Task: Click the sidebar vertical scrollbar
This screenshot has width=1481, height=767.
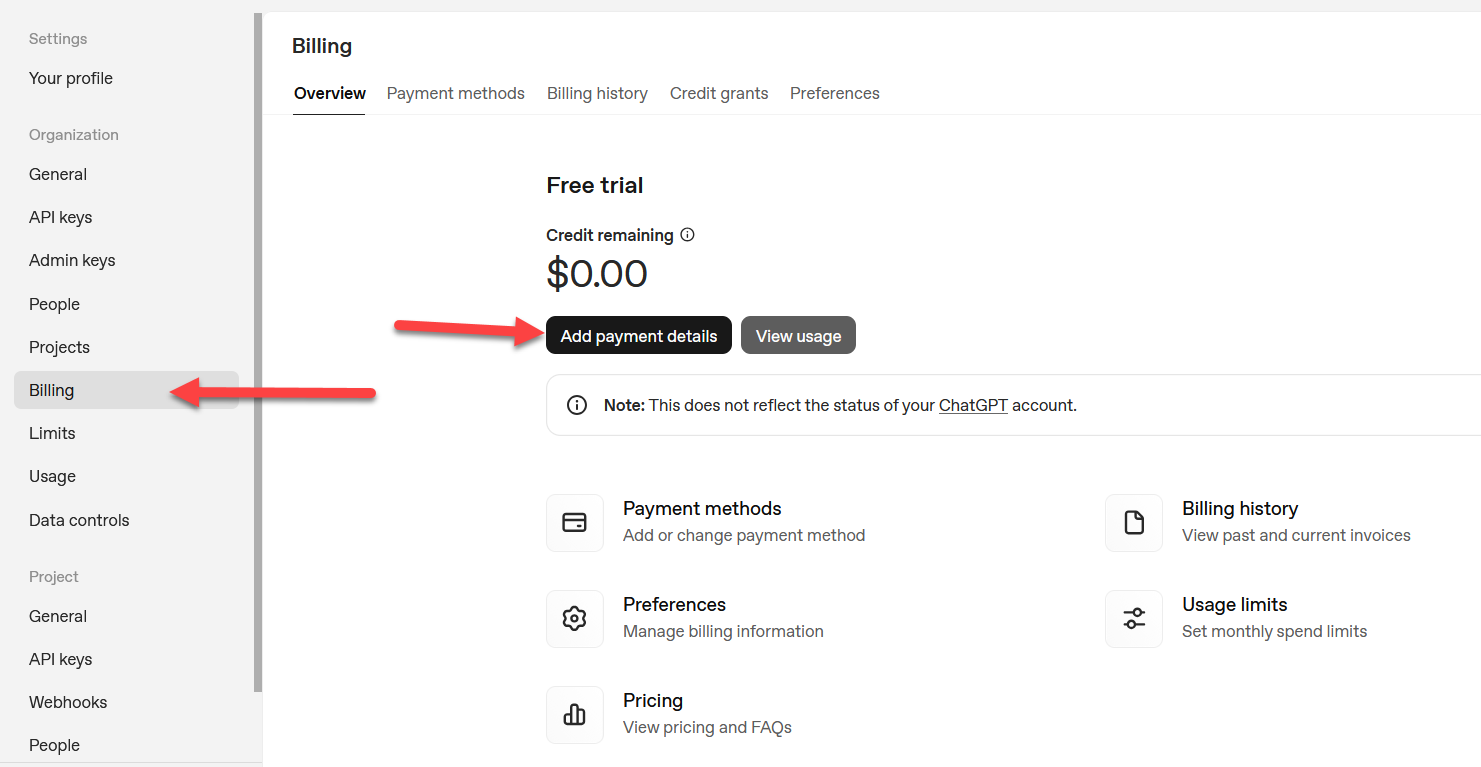Action: pos(258,350)
